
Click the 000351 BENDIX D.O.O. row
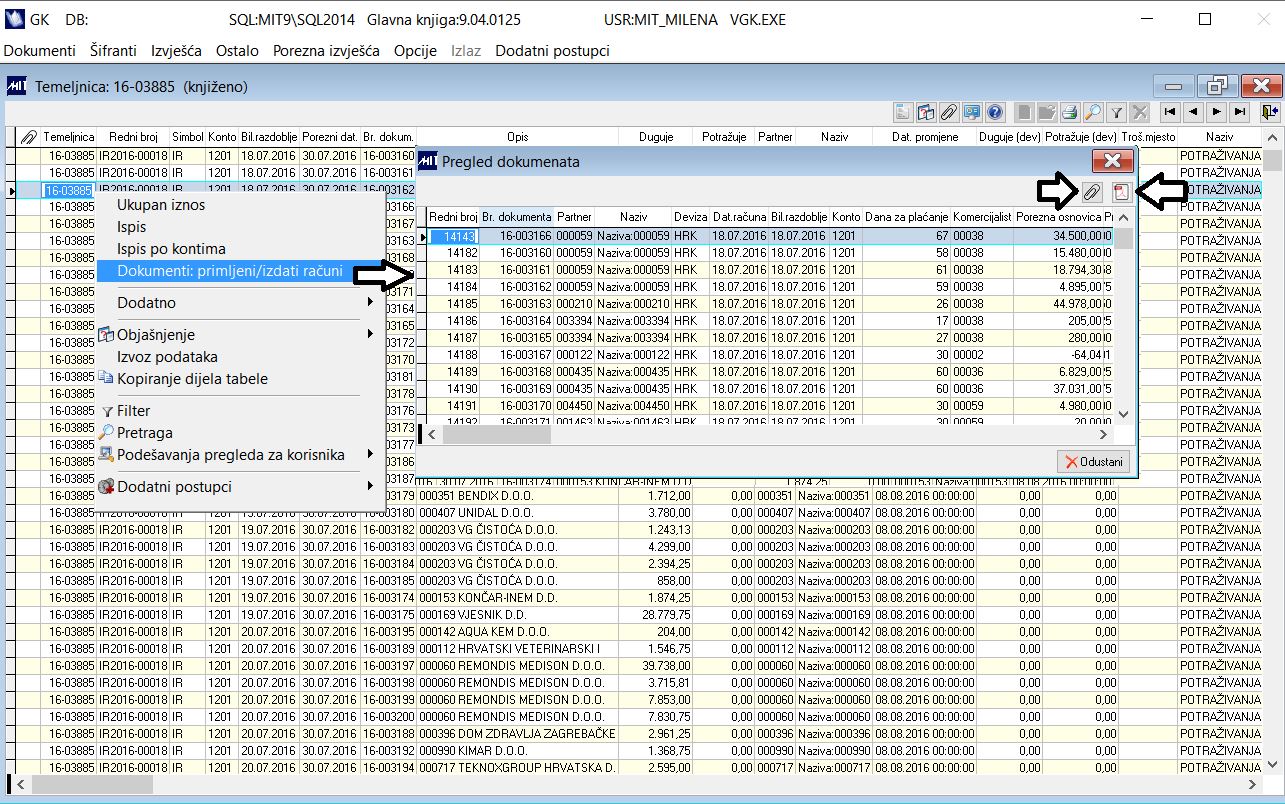tap(640, 495)
